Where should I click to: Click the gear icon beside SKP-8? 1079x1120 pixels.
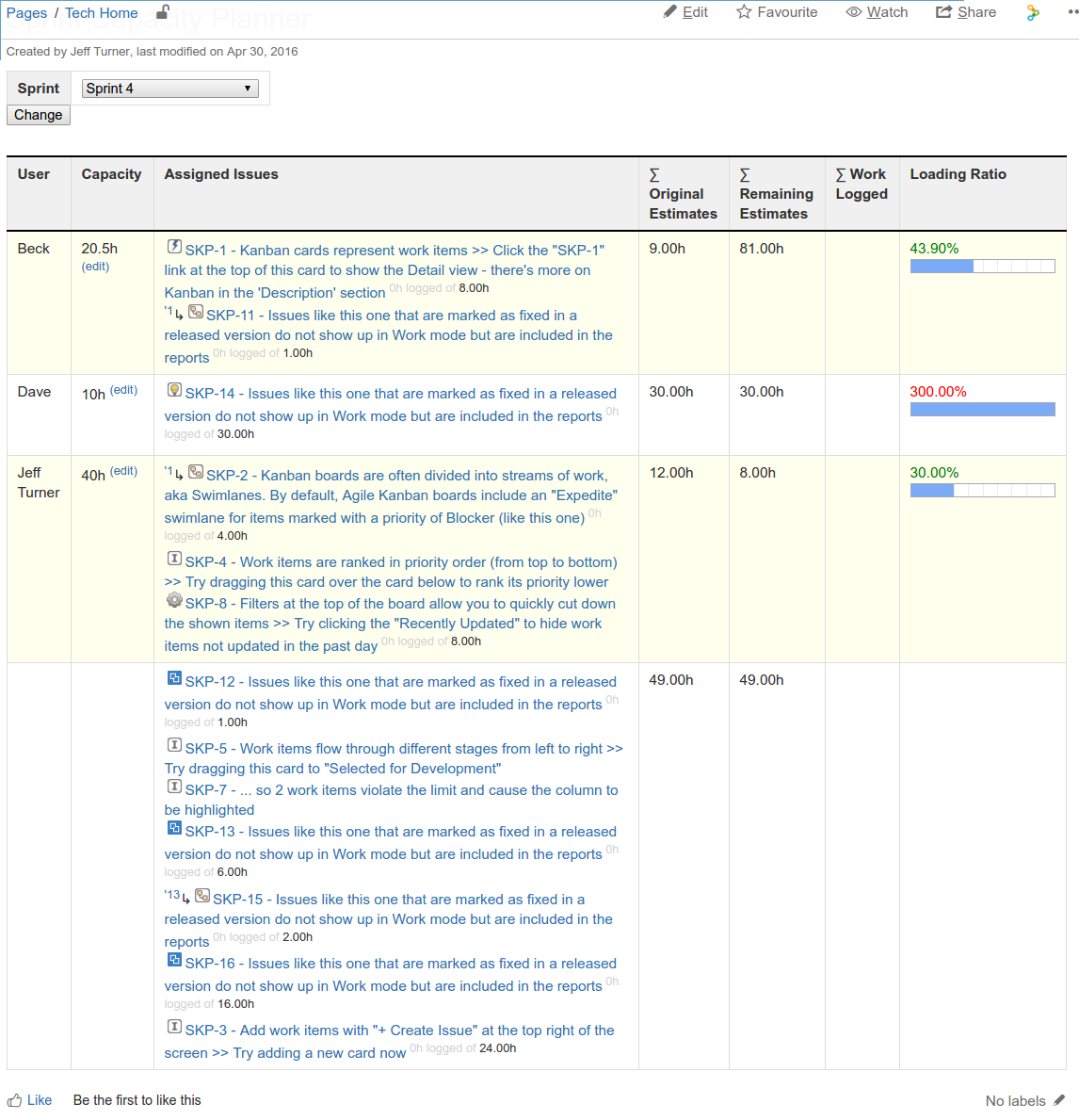click(x=174, y=601)
